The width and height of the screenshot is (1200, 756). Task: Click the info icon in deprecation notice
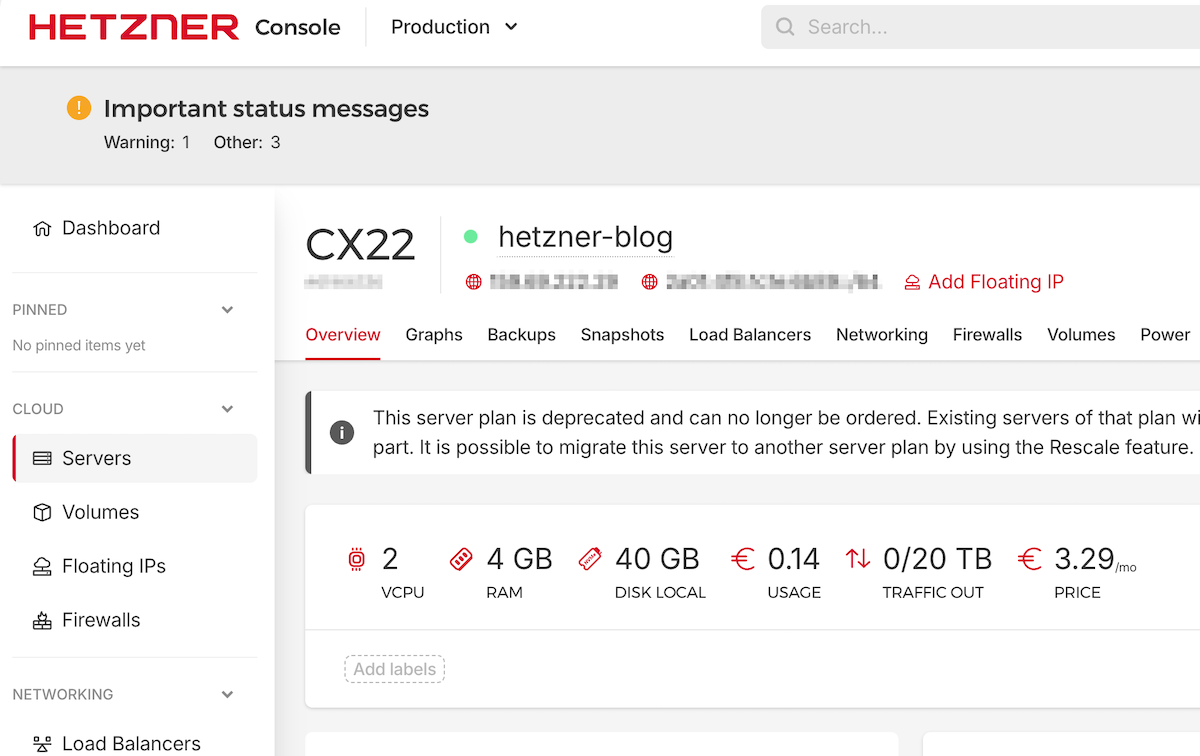tap(342, 432)
